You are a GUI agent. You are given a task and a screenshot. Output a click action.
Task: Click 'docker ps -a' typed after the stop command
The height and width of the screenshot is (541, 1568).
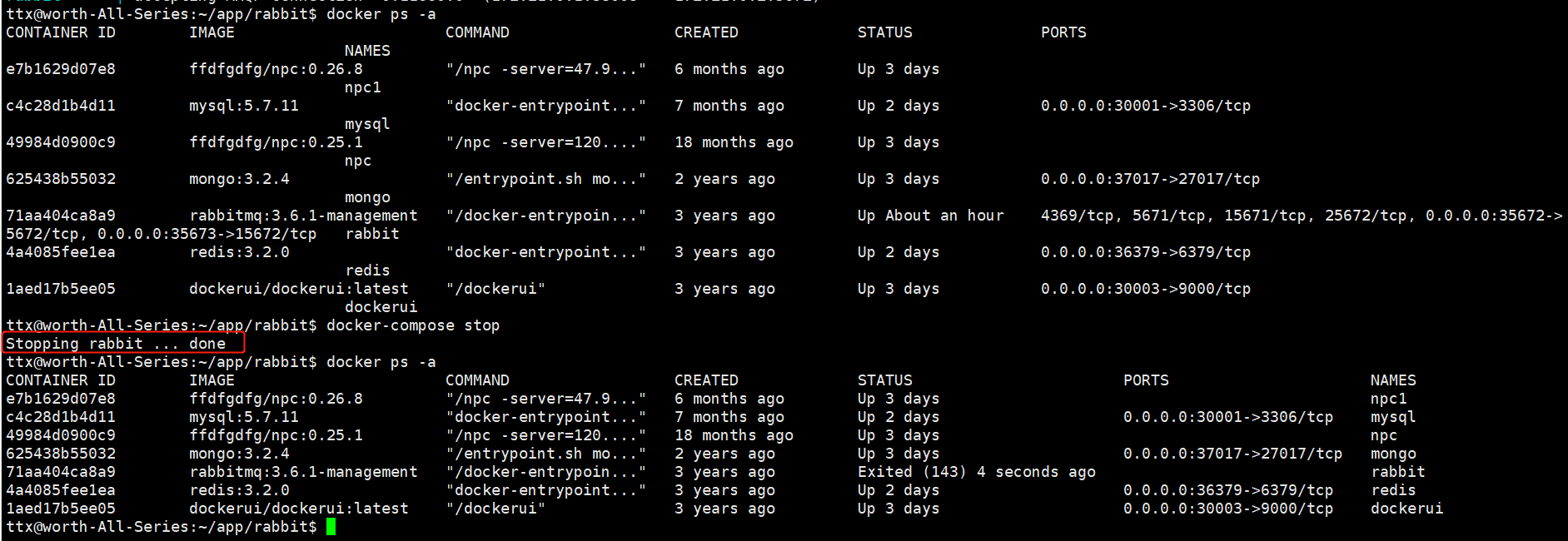[x=381, y=362]
